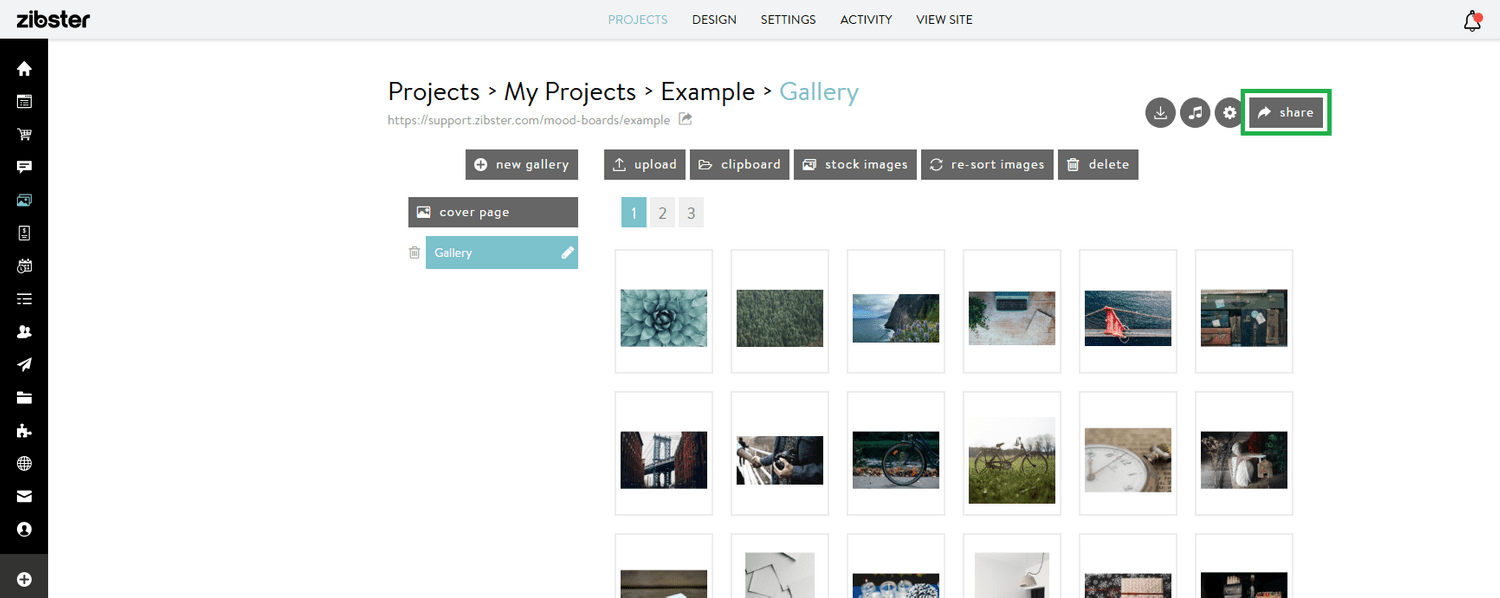The image size is (1500, 598).
Task: Open the website pages icon below Home
Action: point(24,102)
